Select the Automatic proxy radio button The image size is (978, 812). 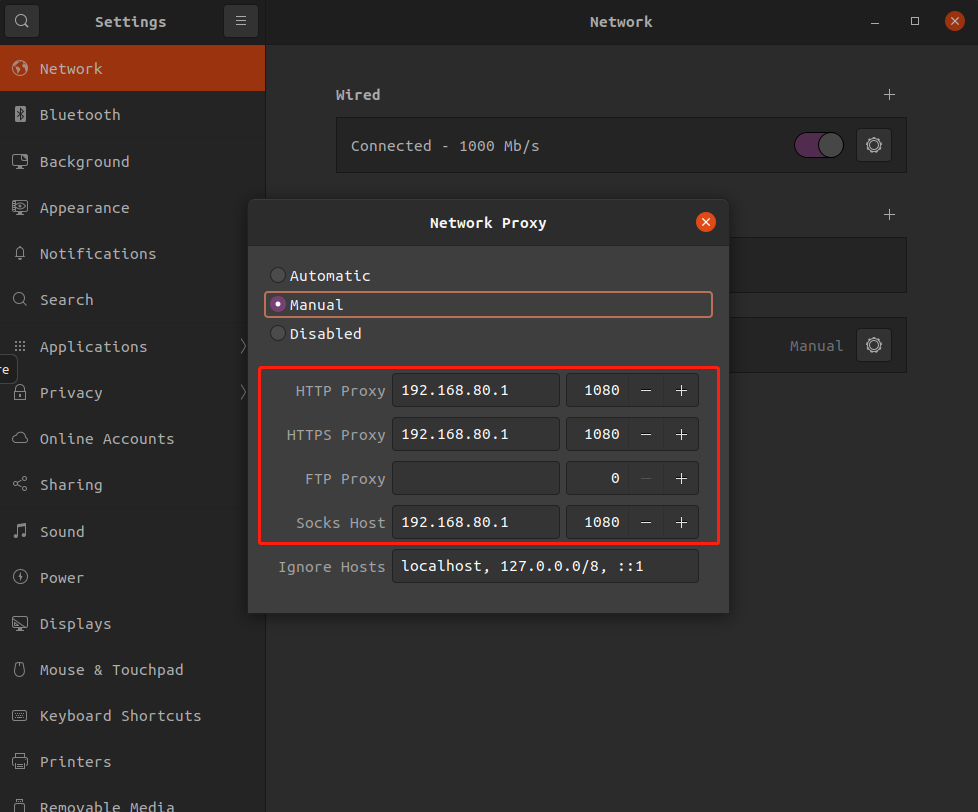tap(277, 275)
